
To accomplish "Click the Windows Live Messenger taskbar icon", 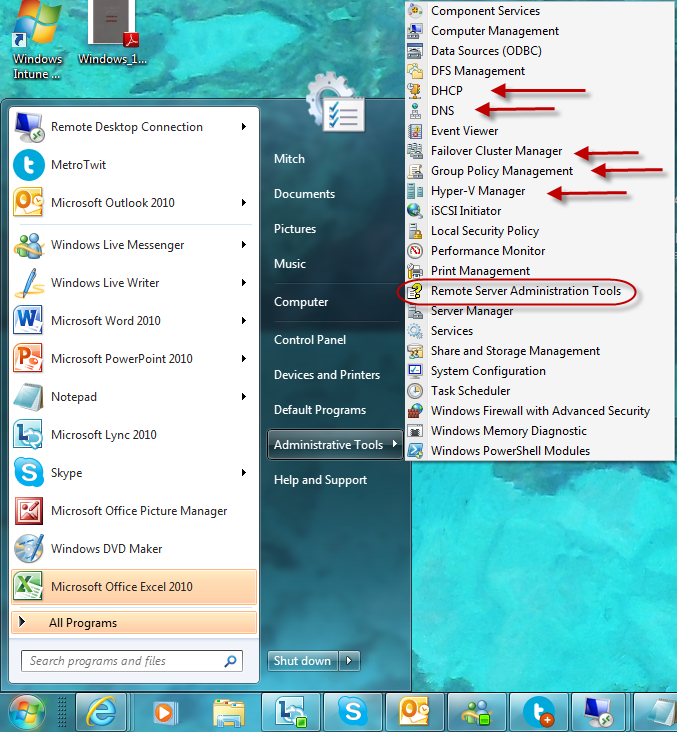I will [478, 711].
